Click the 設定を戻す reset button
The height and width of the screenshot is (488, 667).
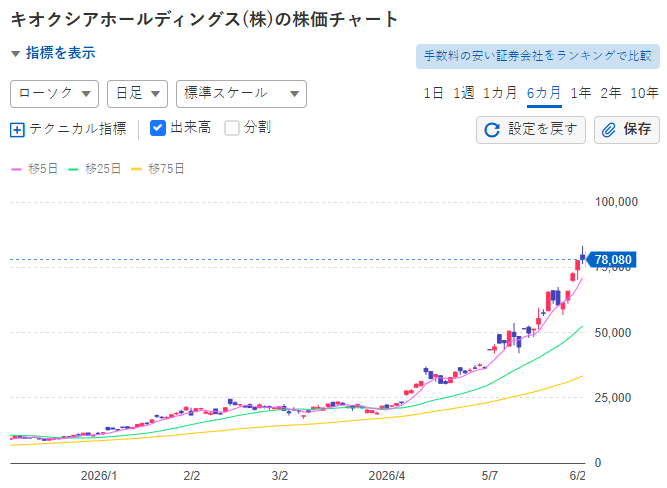(x=531, y=130)
